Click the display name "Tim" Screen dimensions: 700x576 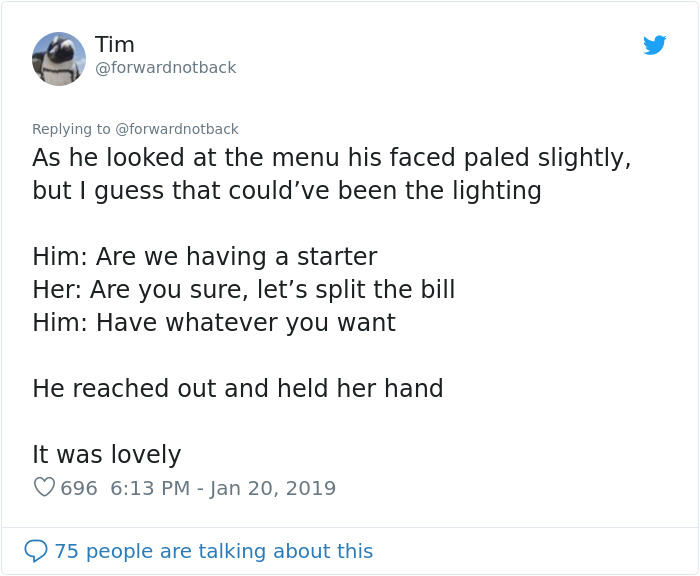115,44
